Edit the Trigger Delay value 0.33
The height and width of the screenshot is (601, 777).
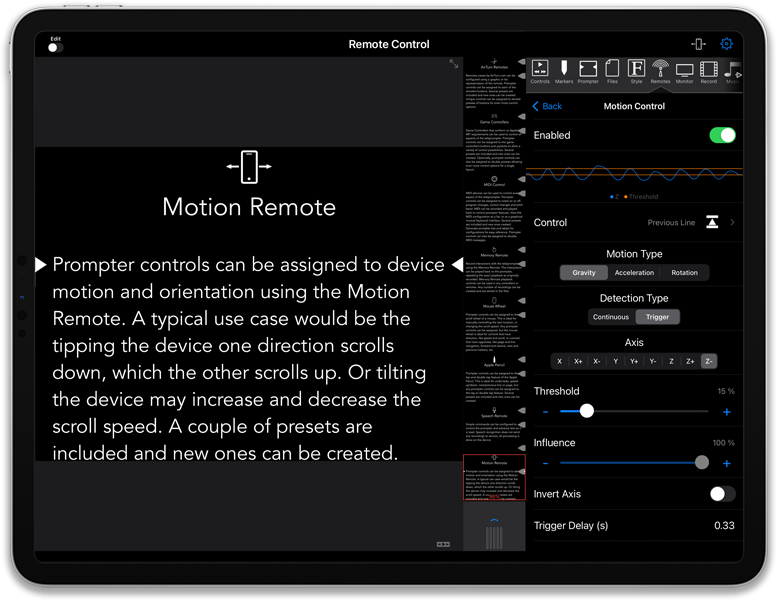[724, 526]
